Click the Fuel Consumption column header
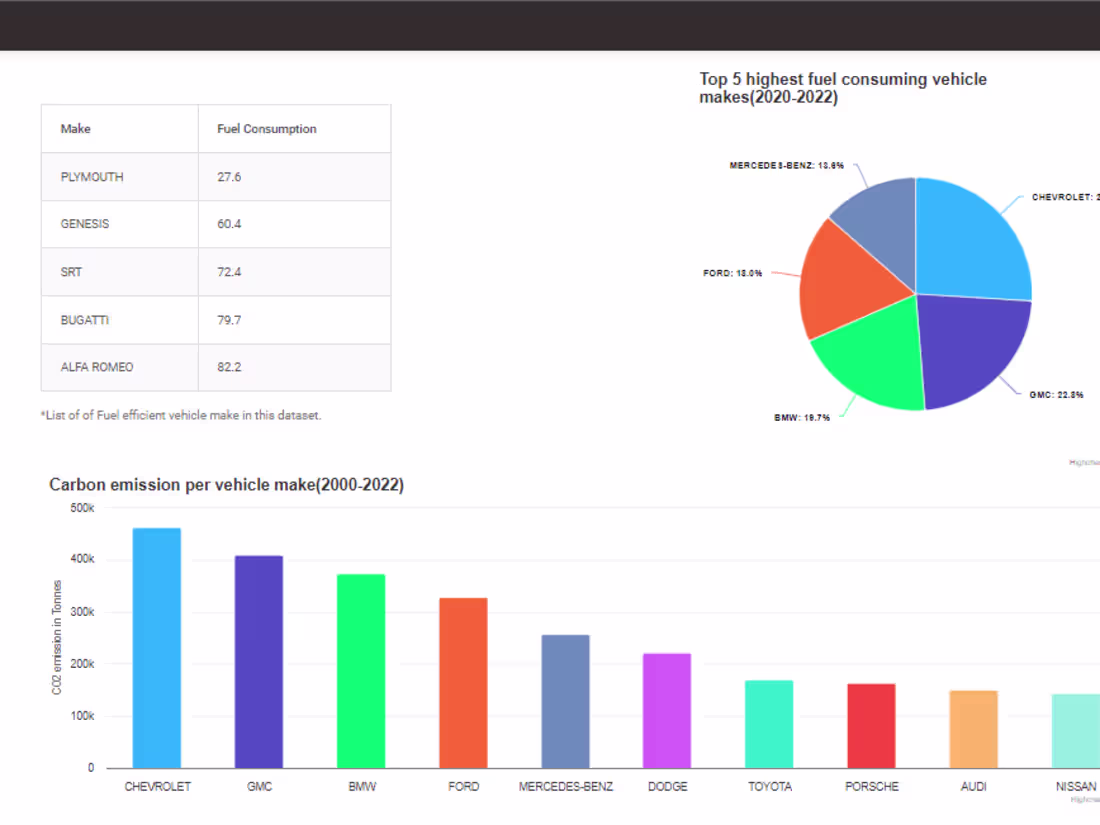 coord(266,128)
